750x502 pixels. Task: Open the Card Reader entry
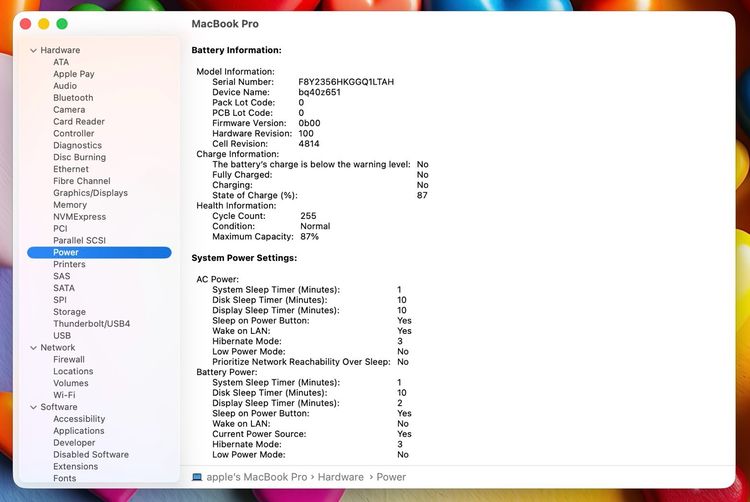79,121
